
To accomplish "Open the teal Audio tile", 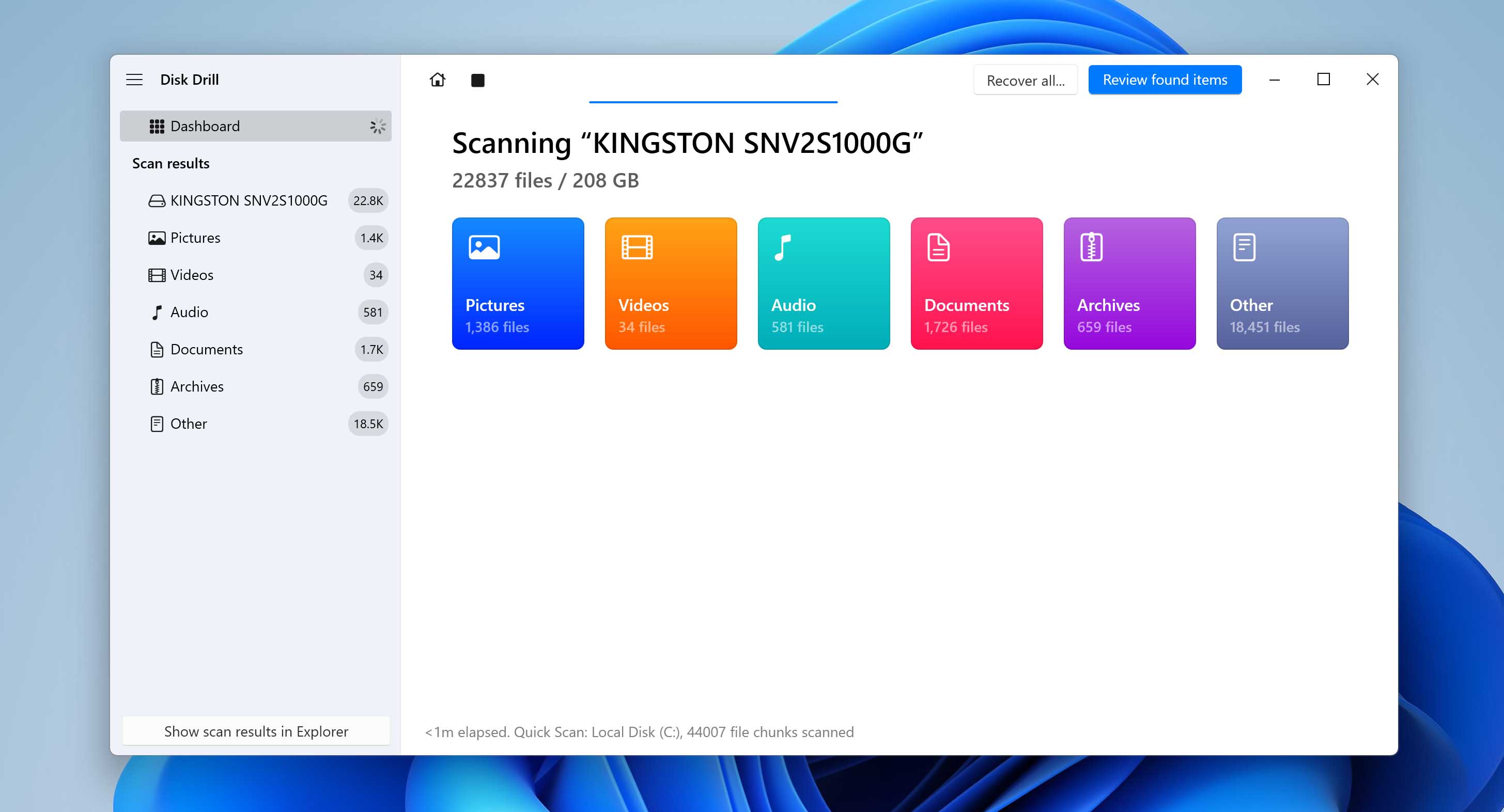I will [x=824, y=284].
